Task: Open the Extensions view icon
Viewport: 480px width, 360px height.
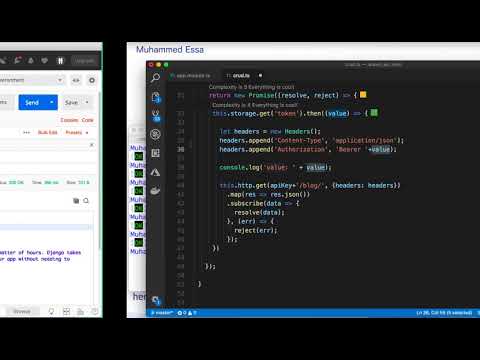Action: (x=155, y=153)
